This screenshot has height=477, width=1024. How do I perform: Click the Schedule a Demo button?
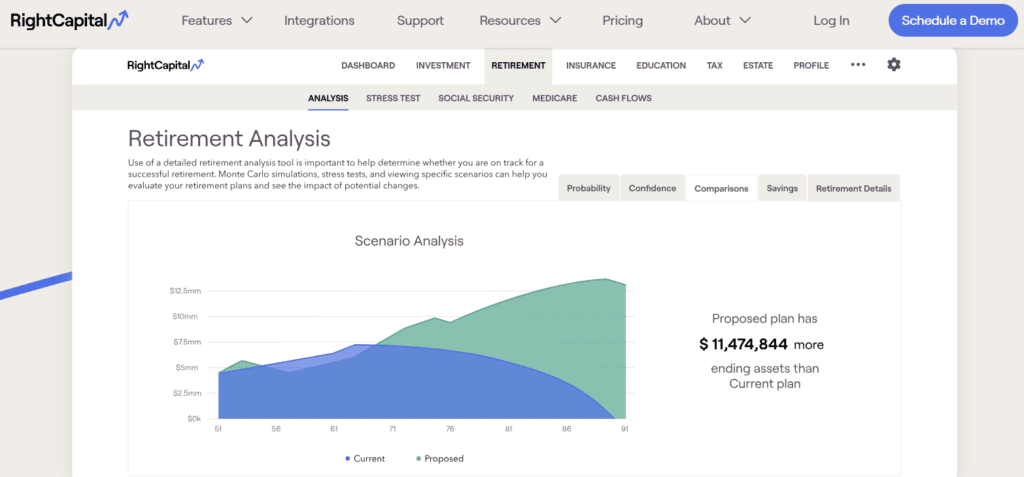pos(953,20)
